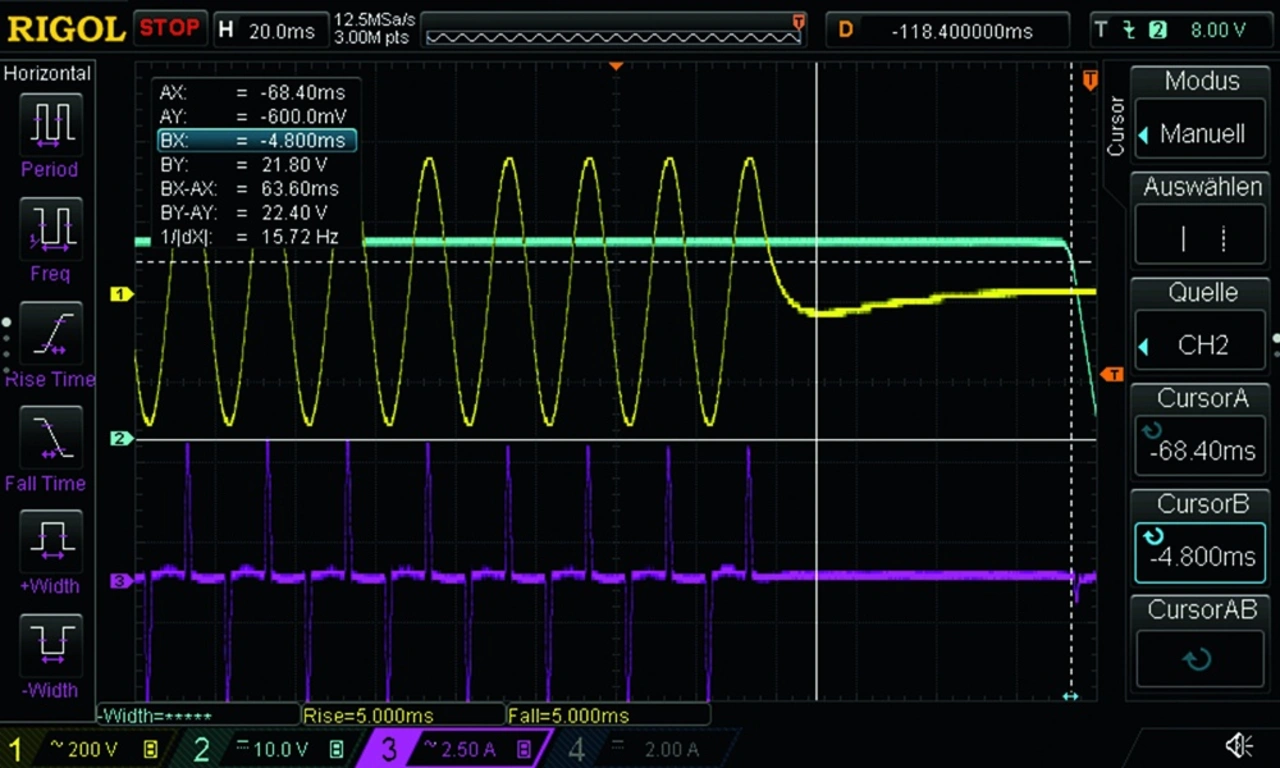Click the waveform memory position bar
The width and height of the screenshot is (1280, 768).
click(x=614, y=36)
